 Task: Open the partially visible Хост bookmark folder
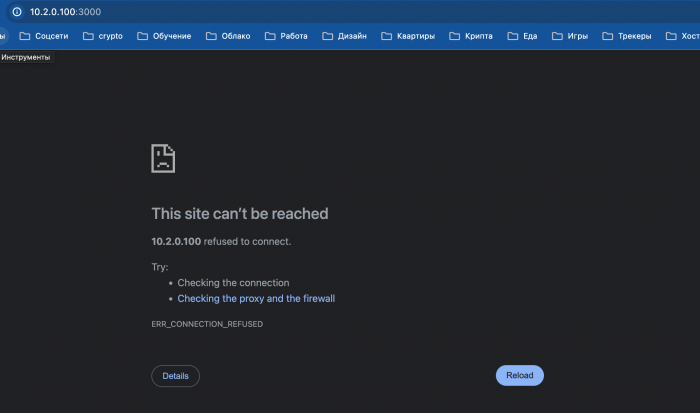point(684,36)
